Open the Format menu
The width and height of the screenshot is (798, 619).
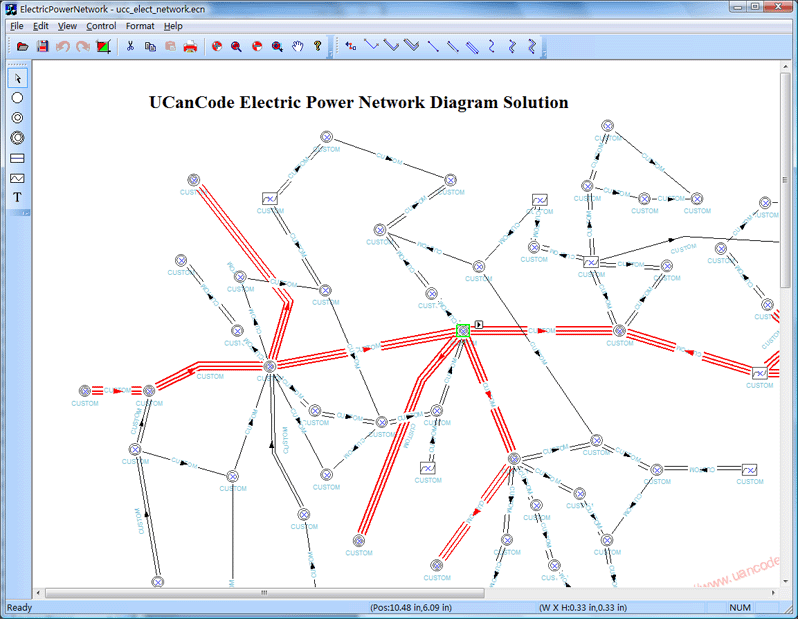point(140,26)
